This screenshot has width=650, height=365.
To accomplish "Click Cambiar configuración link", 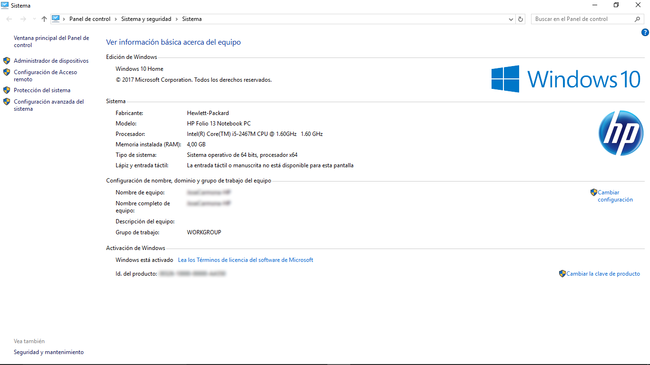I will (615, 196).
